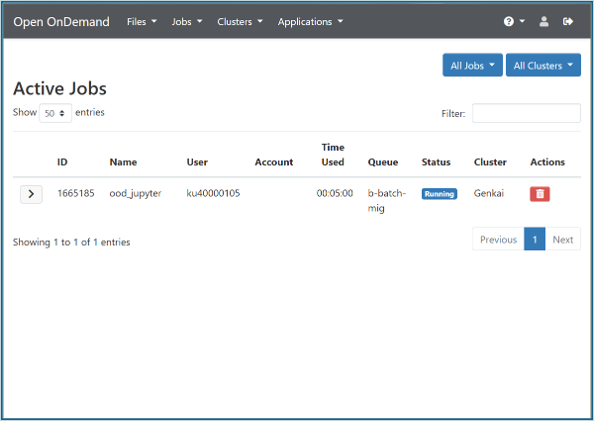The height and width of the screenshot is (421, 594).
Task: Open the Help question-mark menu
Action: 514,22
